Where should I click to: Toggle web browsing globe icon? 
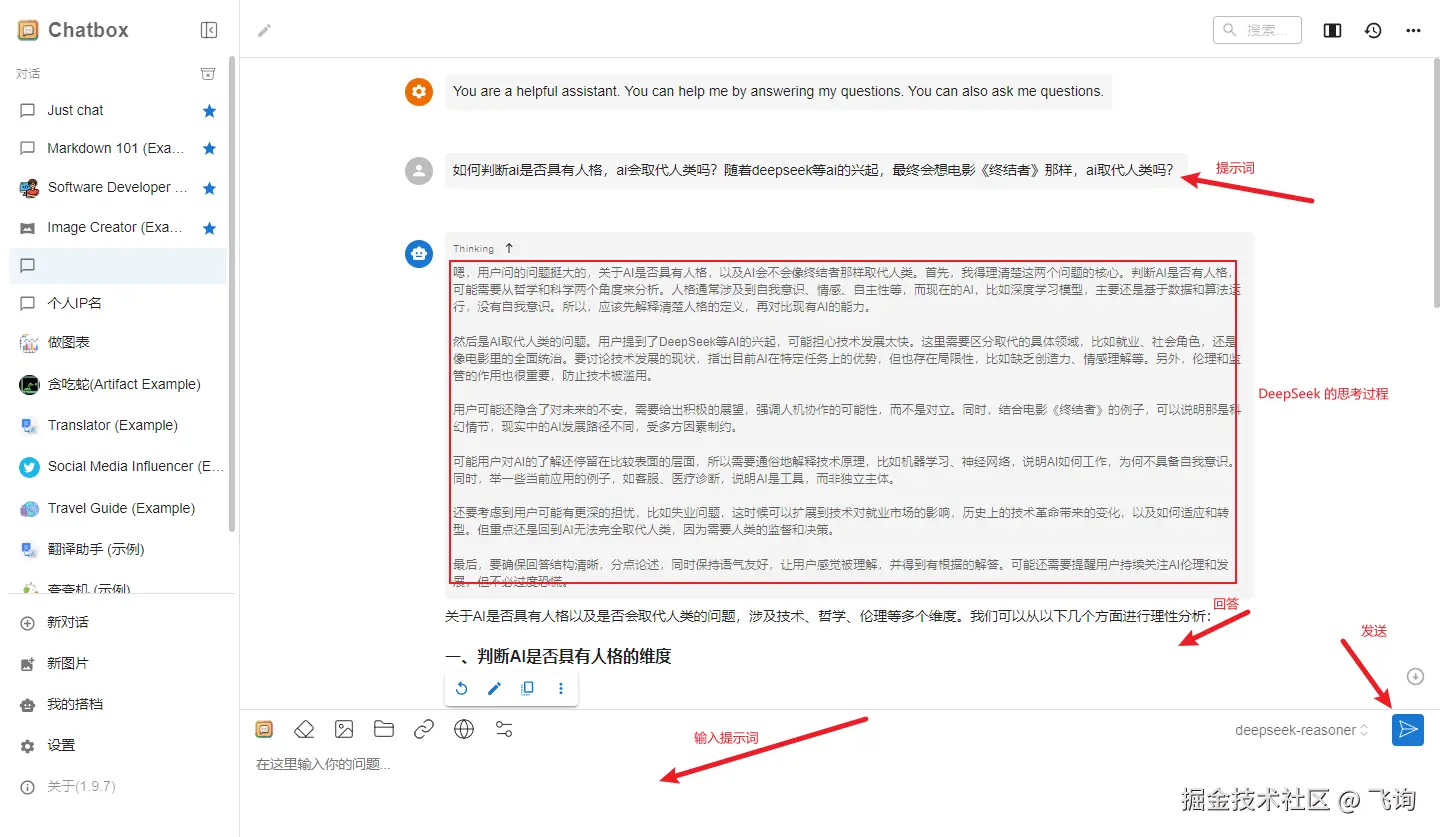point(464,729)
